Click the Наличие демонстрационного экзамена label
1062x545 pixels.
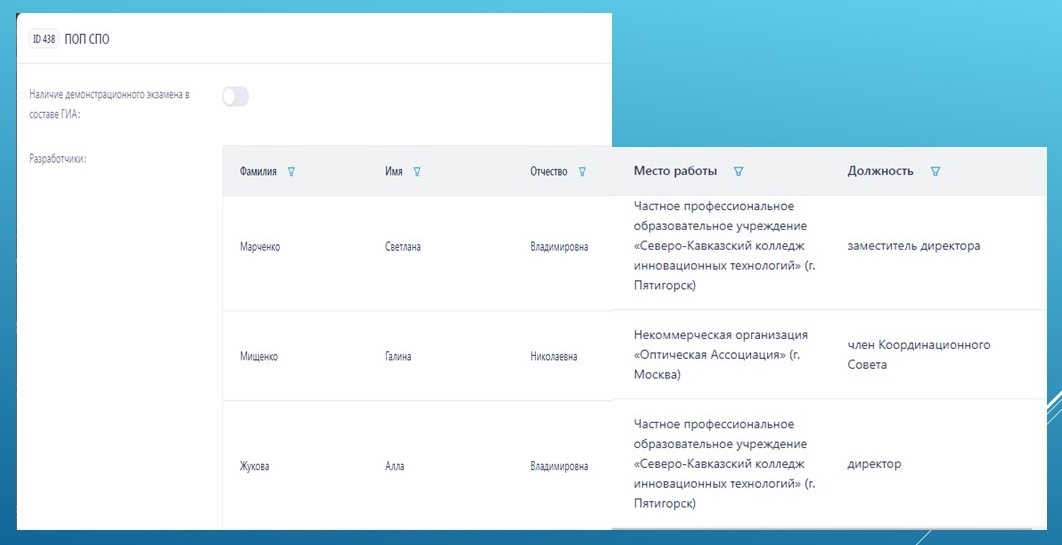pyautogui.click(x=109, y=104)
